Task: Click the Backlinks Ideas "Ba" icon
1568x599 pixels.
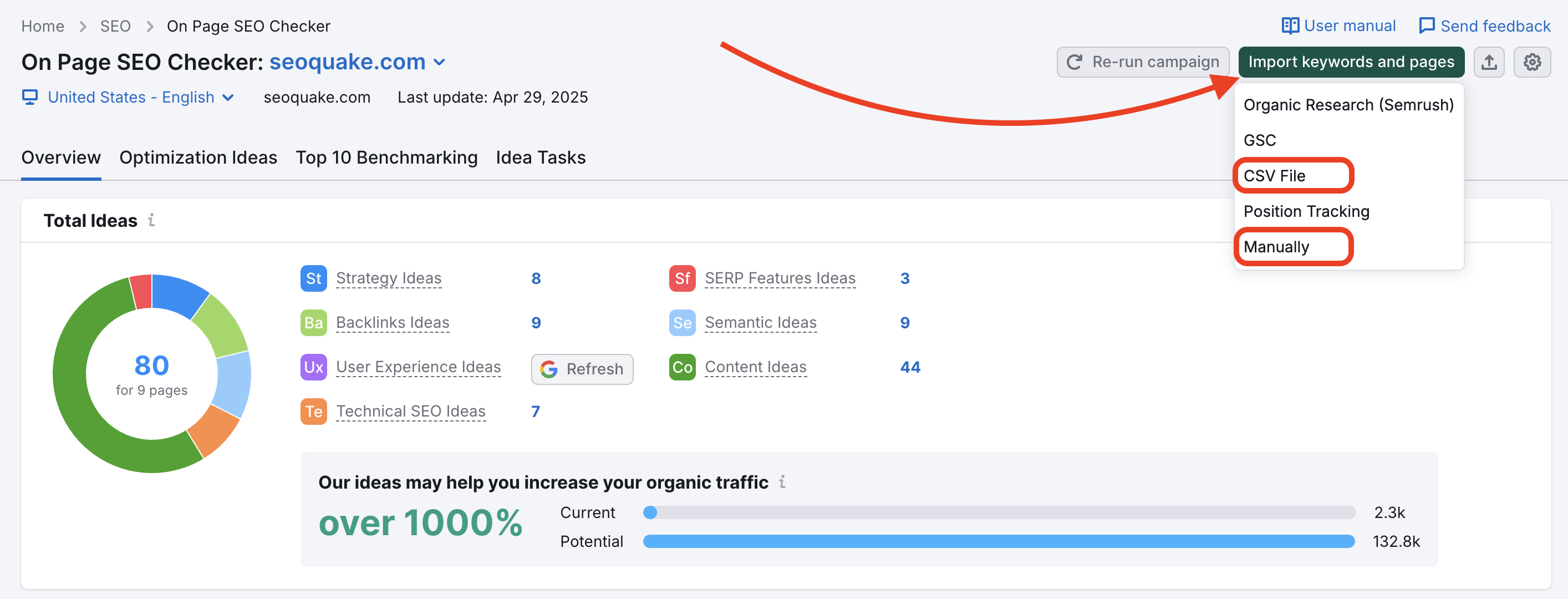Action: coord(313,323)
